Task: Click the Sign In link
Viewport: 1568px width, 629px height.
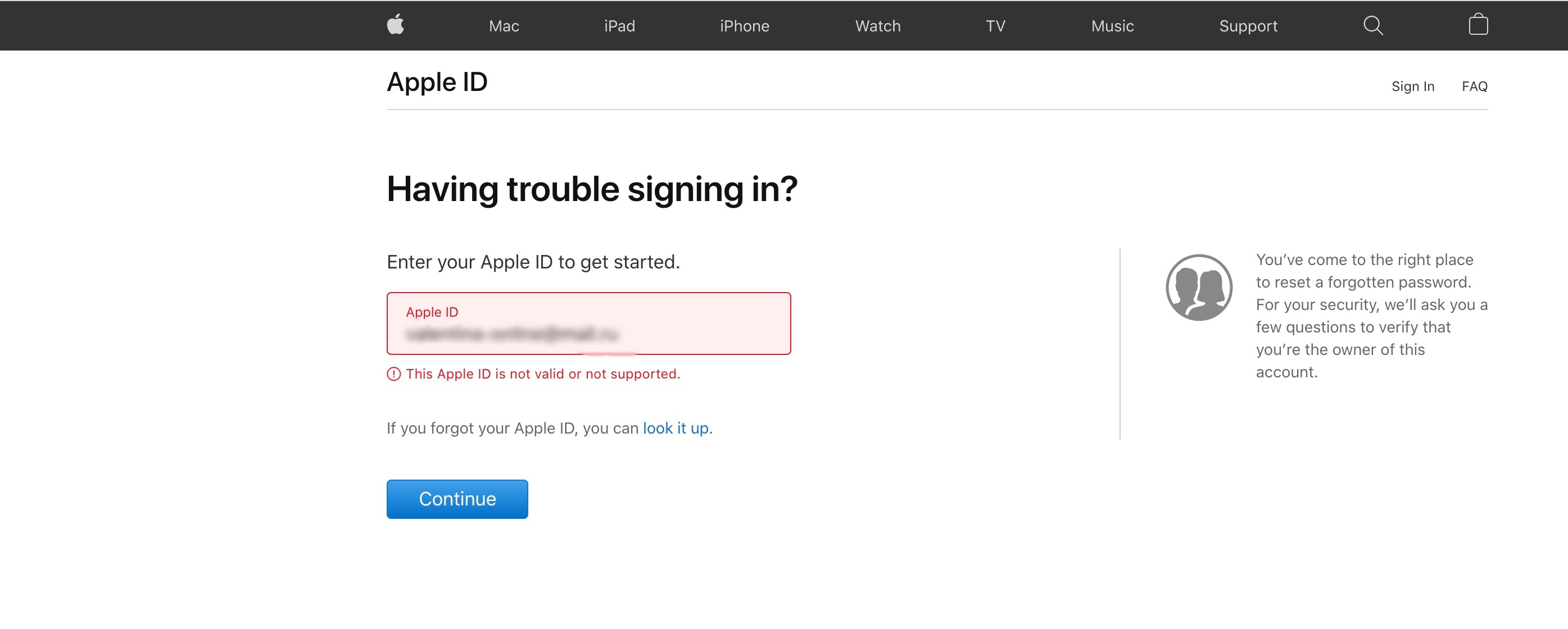Action: pos(1413,86)
